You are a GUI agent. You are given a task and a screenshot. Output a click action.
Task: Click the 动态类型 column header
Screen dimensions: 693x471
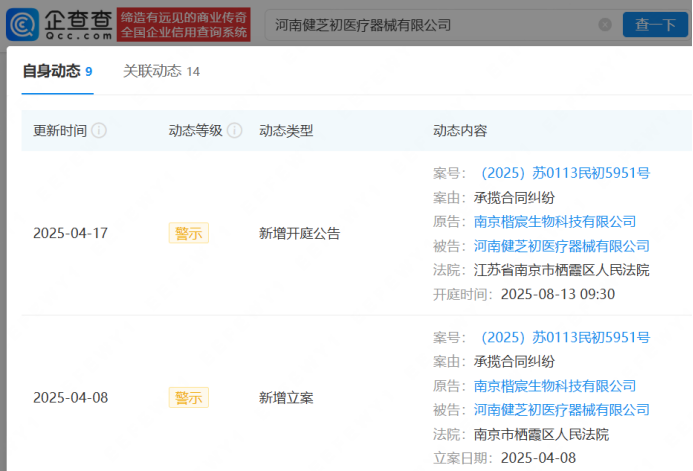(286, 131)
